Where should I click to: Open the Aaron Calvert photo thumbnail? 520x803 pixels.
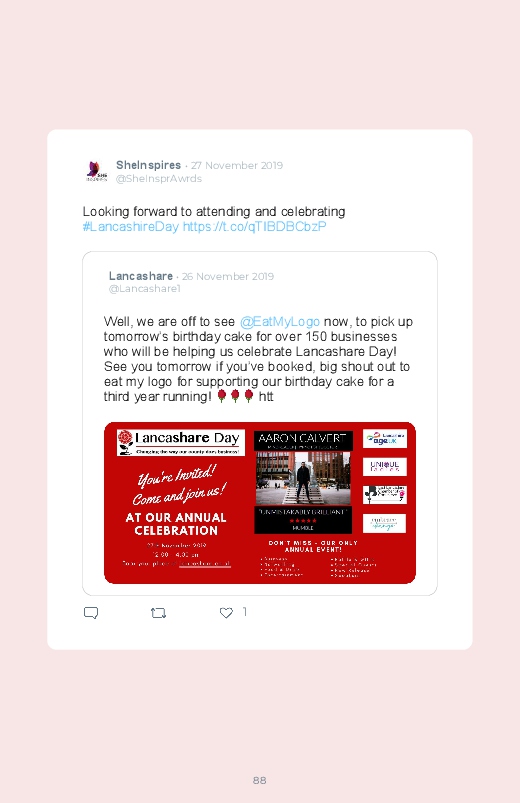point(303,478)
